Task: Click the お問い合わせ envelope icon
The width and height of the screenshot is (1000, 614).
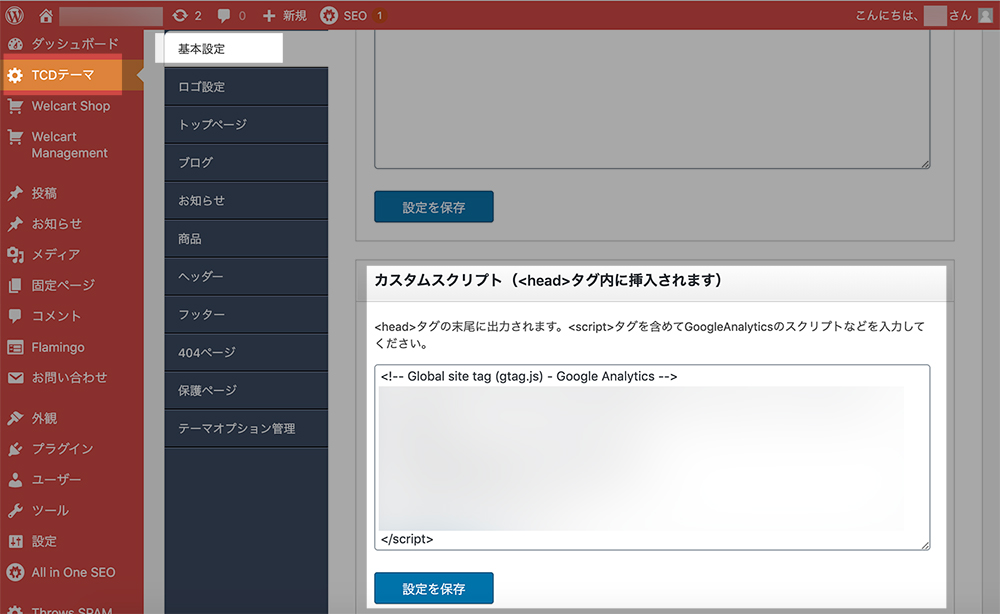Action: click(x=15, y=377)
